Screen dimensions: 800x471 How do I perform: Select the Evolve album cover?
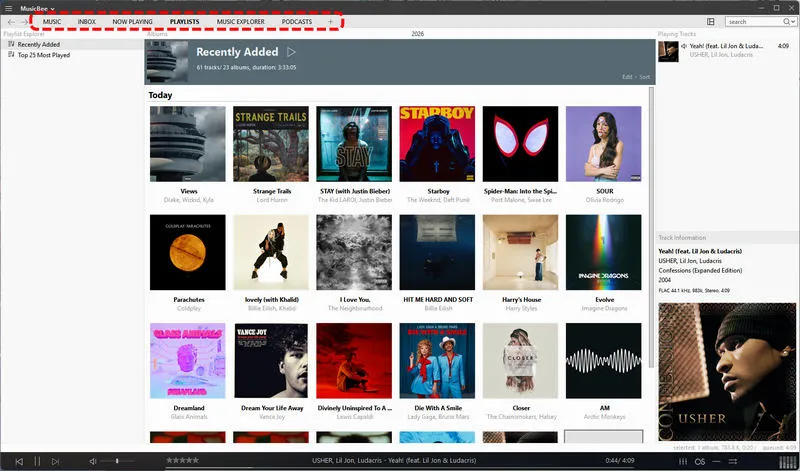click(x=604, y=252)
